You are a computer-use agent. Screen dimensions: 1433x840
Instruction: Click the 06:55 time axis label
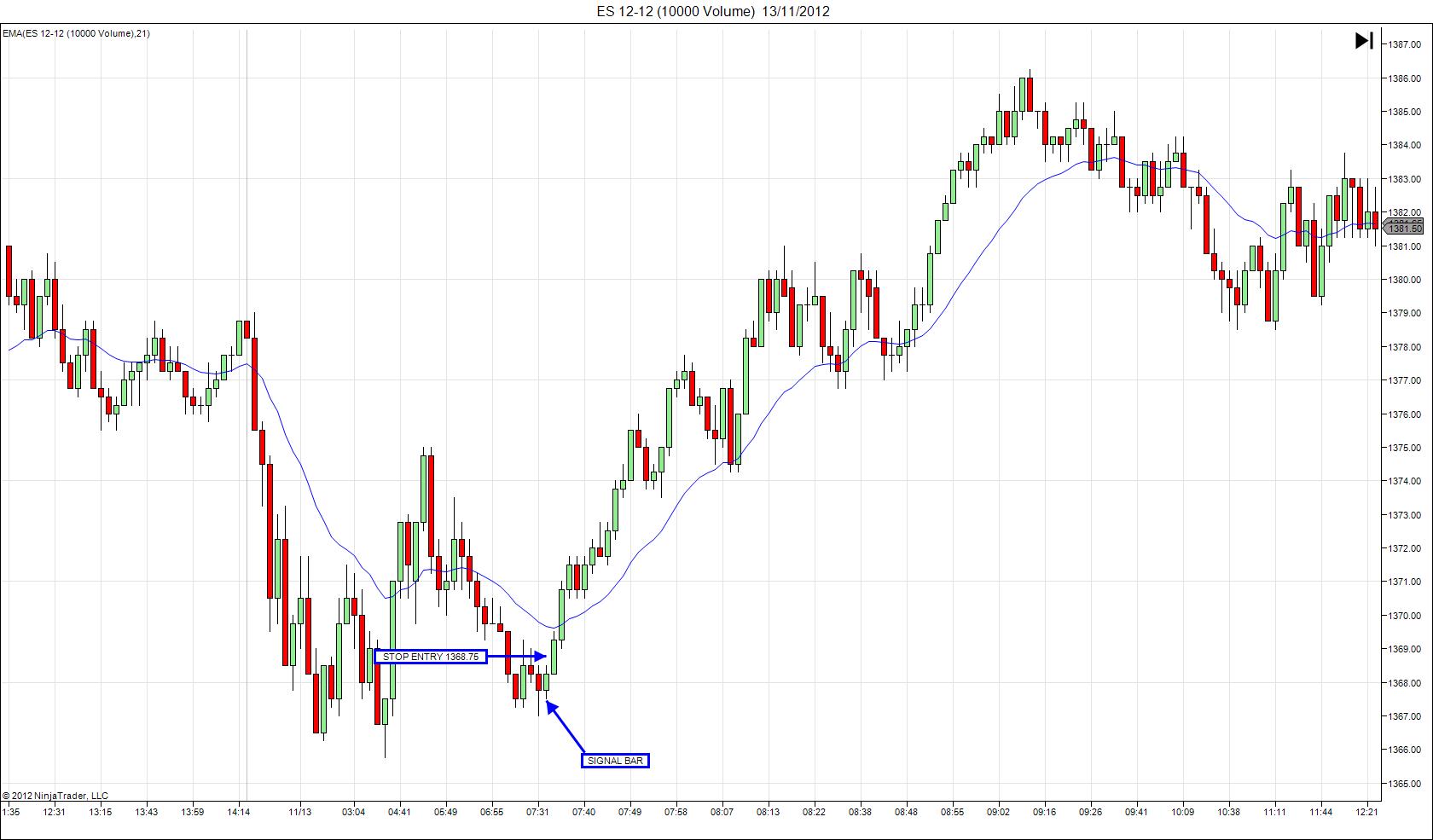[491, 812]
